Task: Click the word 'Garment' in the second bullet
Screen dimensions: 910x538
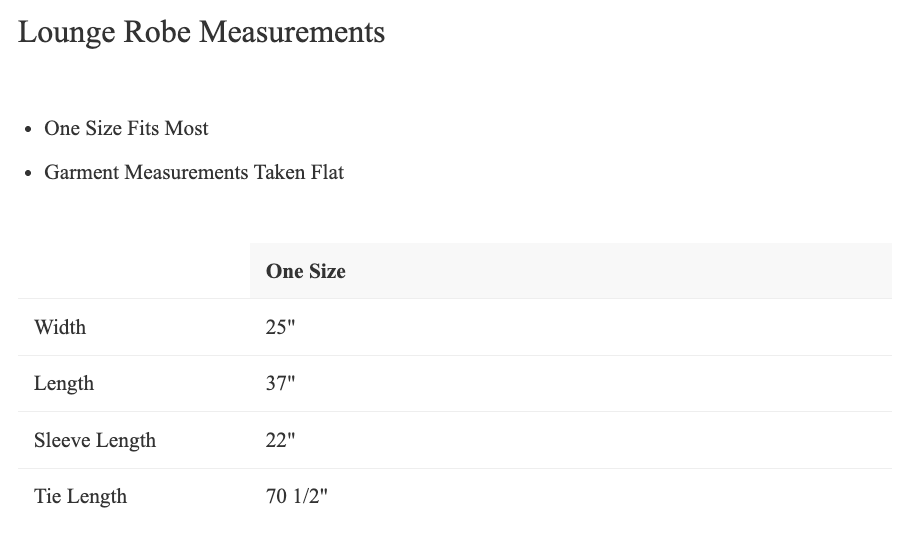Action: [81, 172]
